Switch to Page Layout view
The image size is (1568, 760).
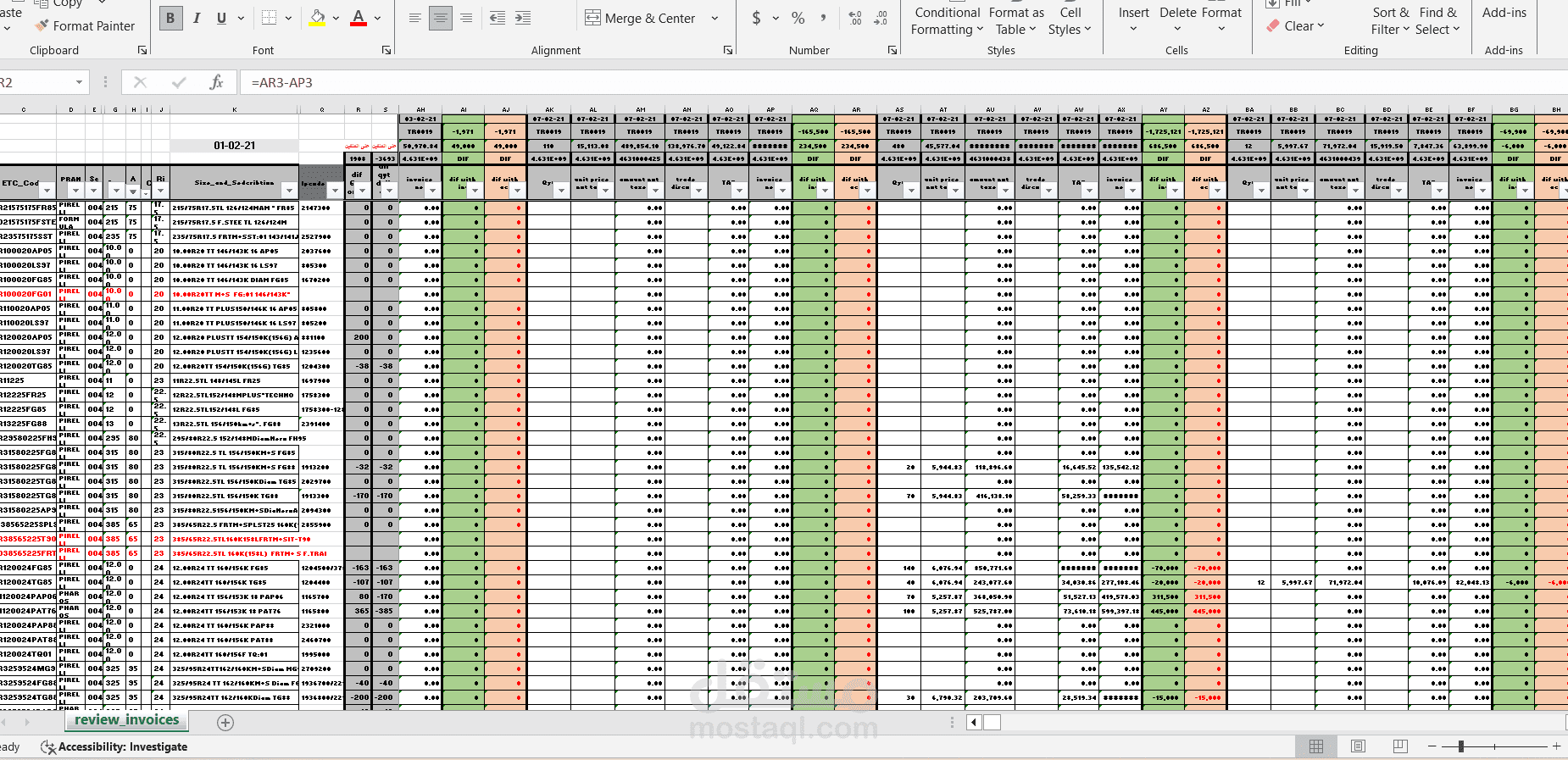pyautogui.click(x=1358, y=746)
